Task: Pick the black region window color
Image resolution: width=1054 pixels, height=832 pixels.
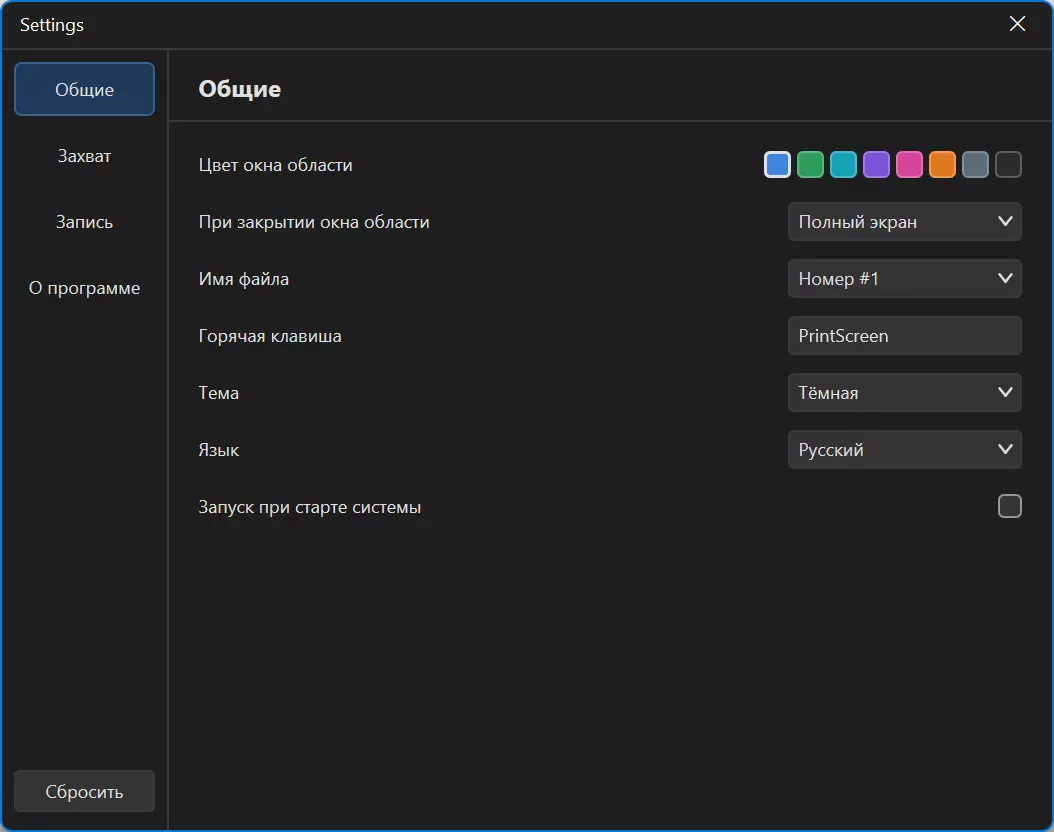Action: (1008, 165)
